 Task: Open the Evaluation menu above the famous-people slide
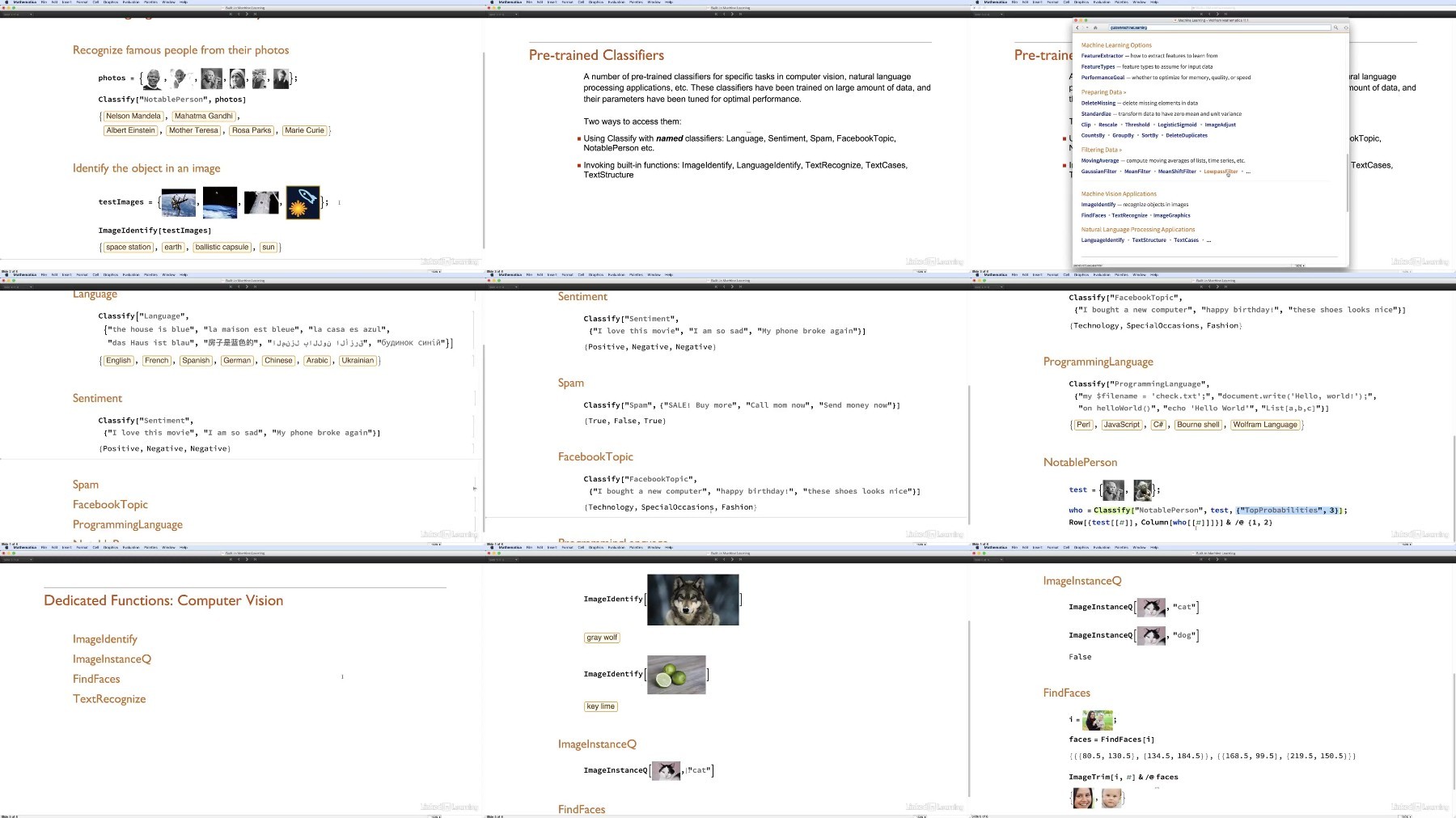(130, 2)
